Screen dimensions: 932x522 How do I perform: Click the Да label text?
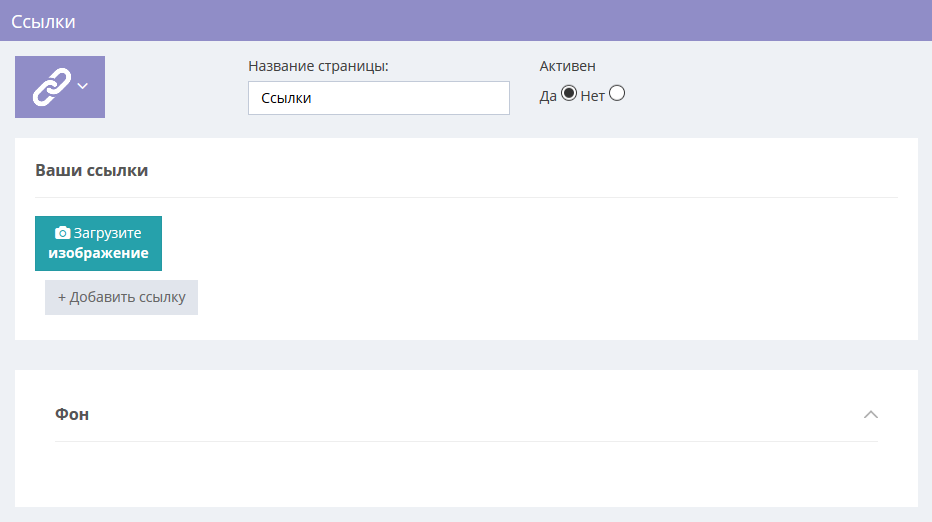point(548,96)
